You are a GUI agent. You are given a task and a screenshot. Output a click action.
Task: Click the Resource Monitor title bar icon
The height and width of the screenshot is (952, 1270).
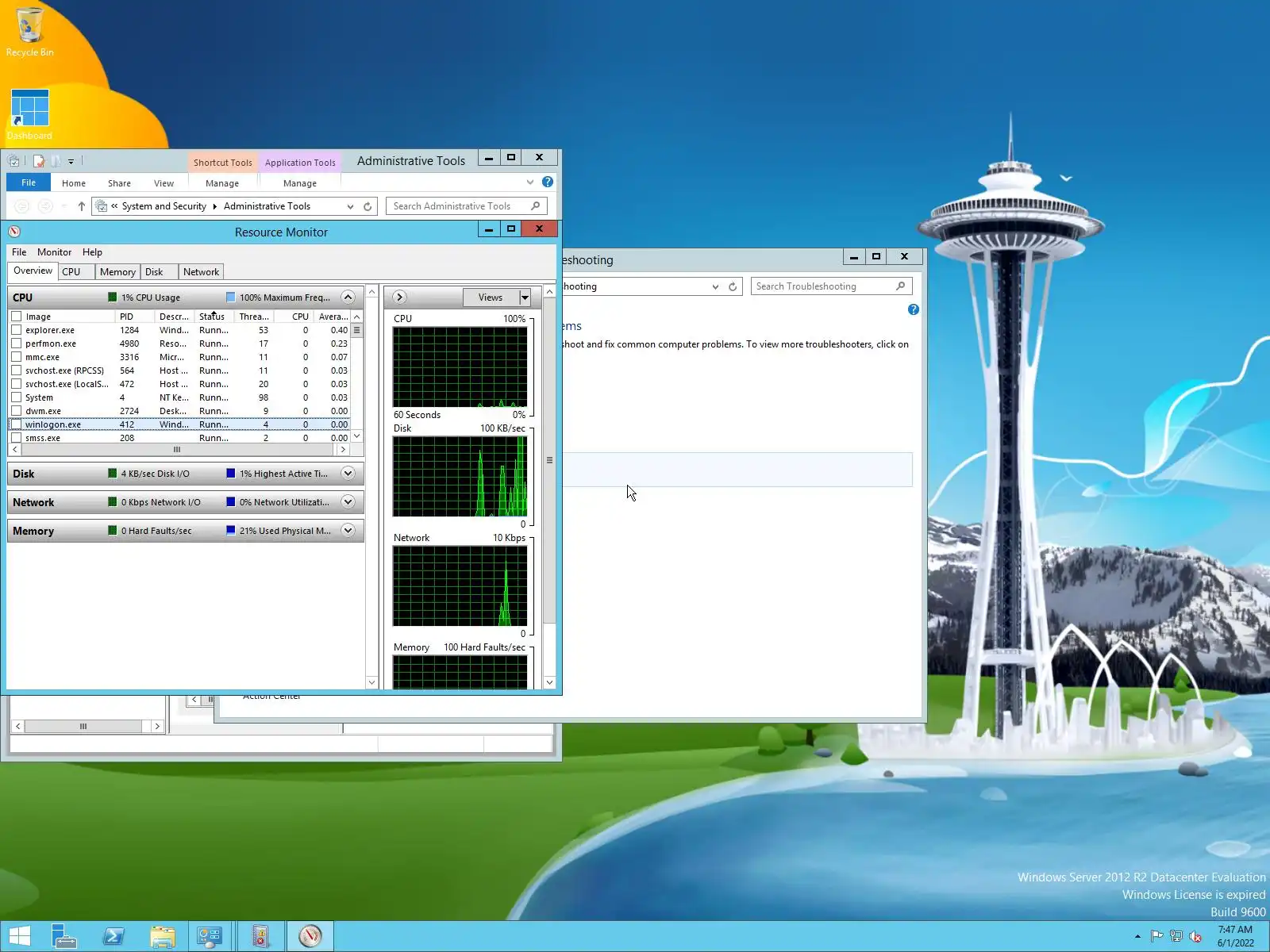[14, 232]
